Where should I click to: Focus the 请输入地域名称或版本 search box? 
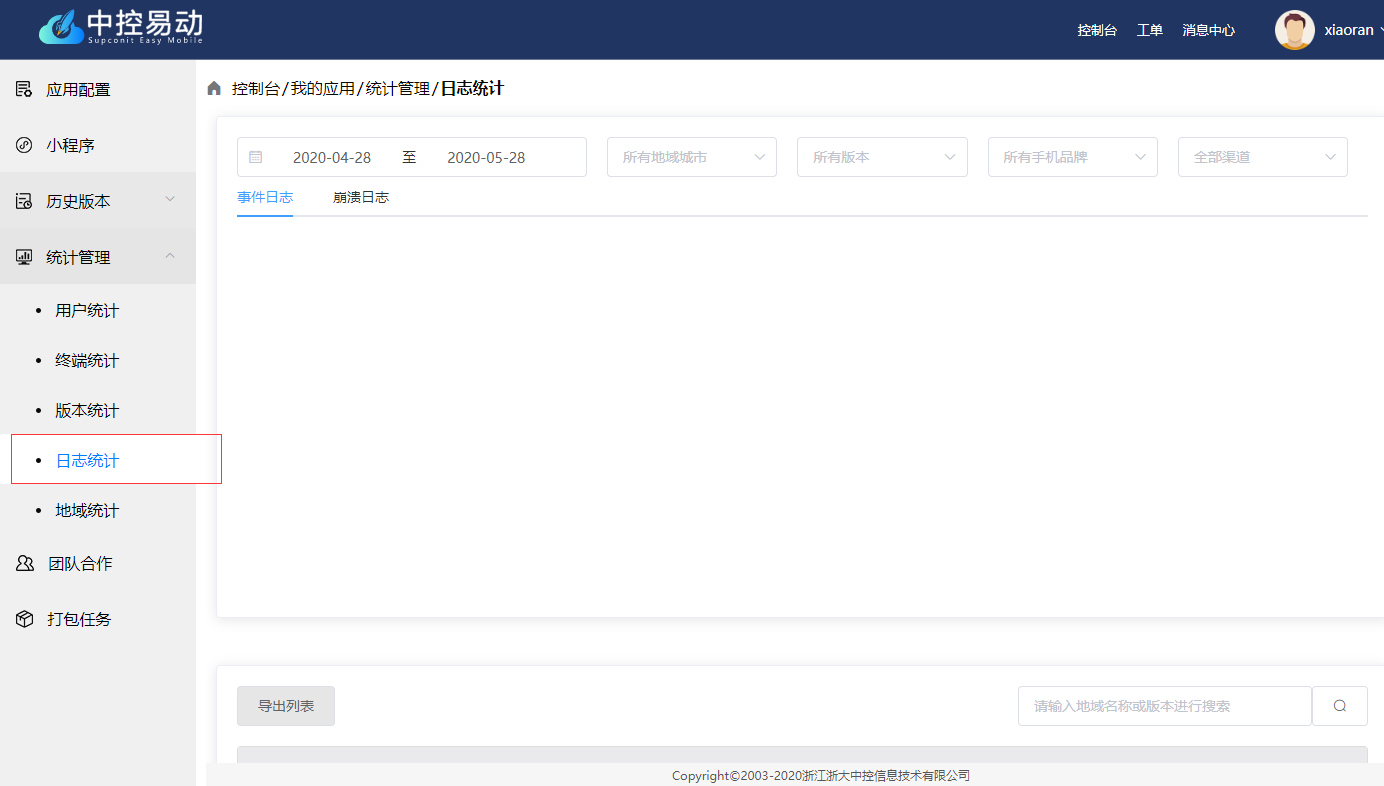point(1165,706)
